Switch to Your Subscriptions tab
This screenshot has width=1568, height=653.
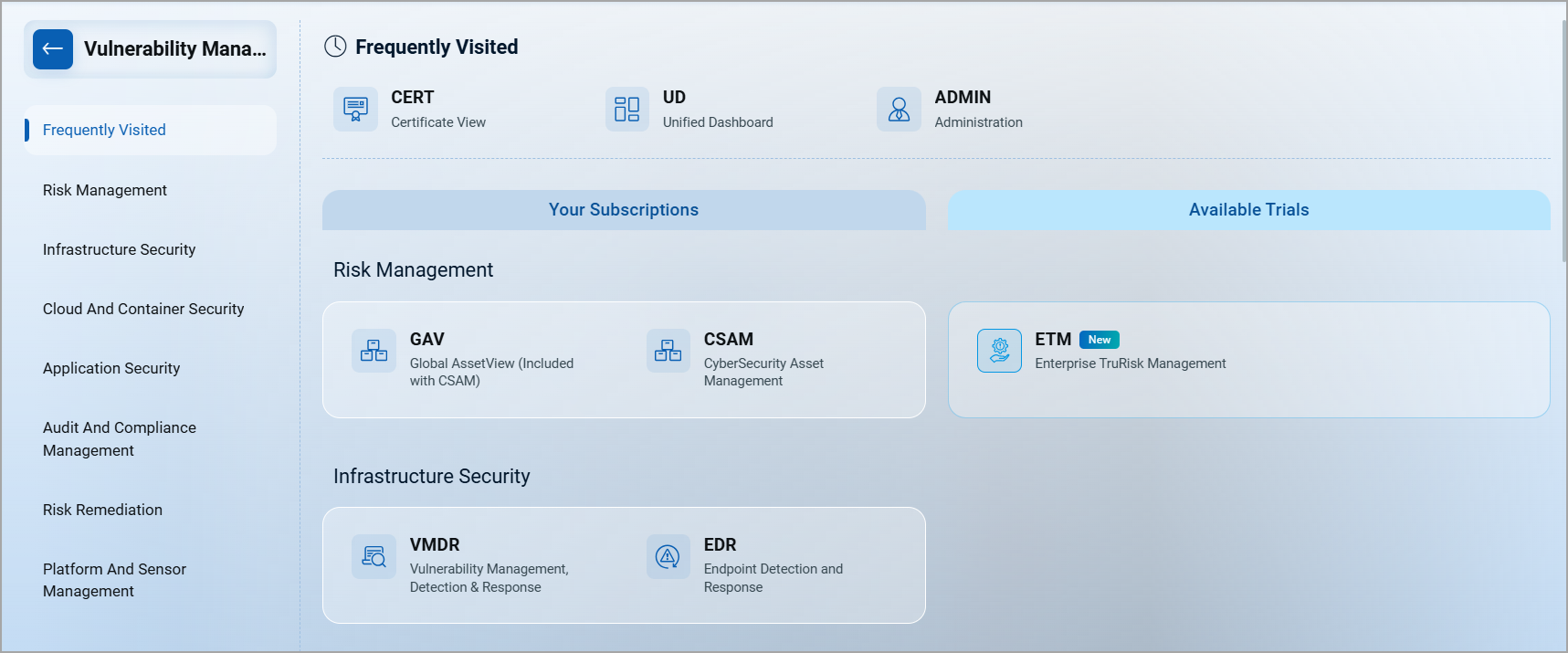click(x=624, y=210)
